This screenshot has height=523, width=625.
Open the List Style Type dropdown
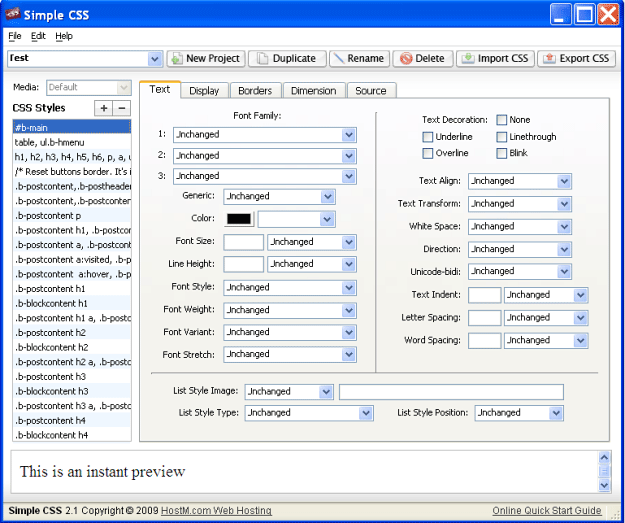366,413
